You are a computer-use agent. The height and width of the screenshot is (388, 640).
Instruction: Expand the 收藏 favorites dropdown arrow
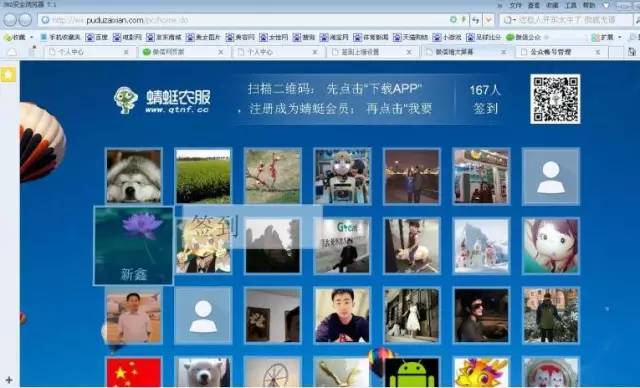(x=31, y=37)
